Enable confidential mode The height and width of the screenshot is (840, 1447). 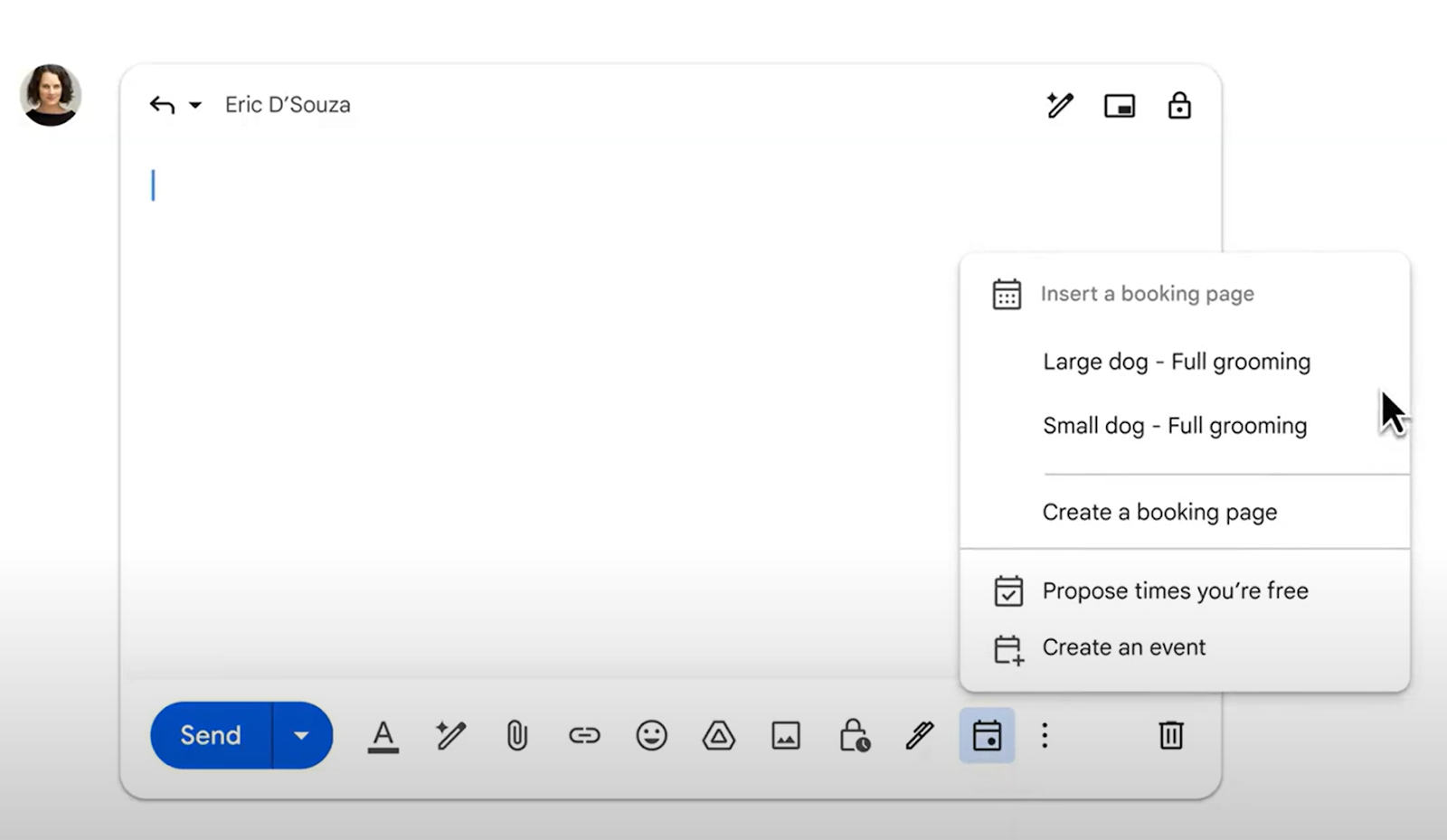tap(853, 735)
